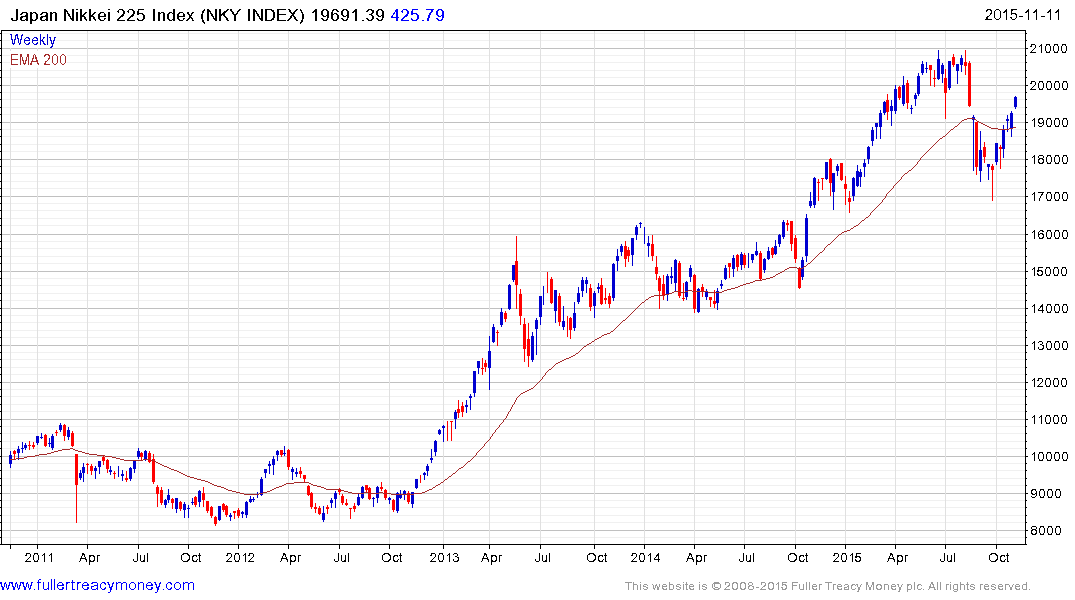Click the chart title Japan Nikkei 225 Index

(x=102, y=15)
